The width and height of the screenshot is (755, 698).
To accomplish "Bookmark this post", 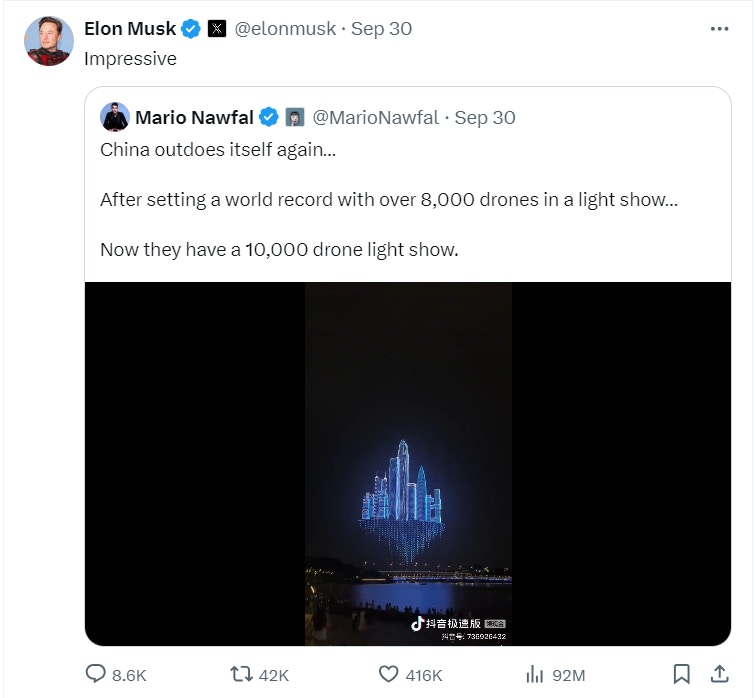I will (x=681, y=674).
